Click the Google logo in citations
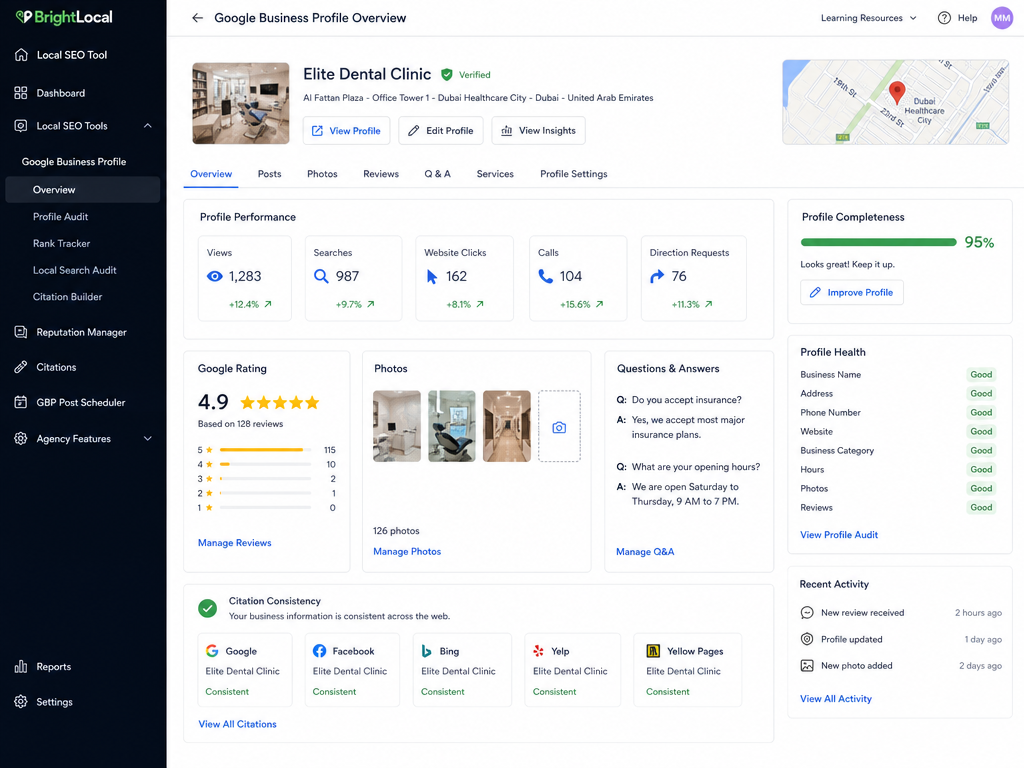 coord(212,650)
